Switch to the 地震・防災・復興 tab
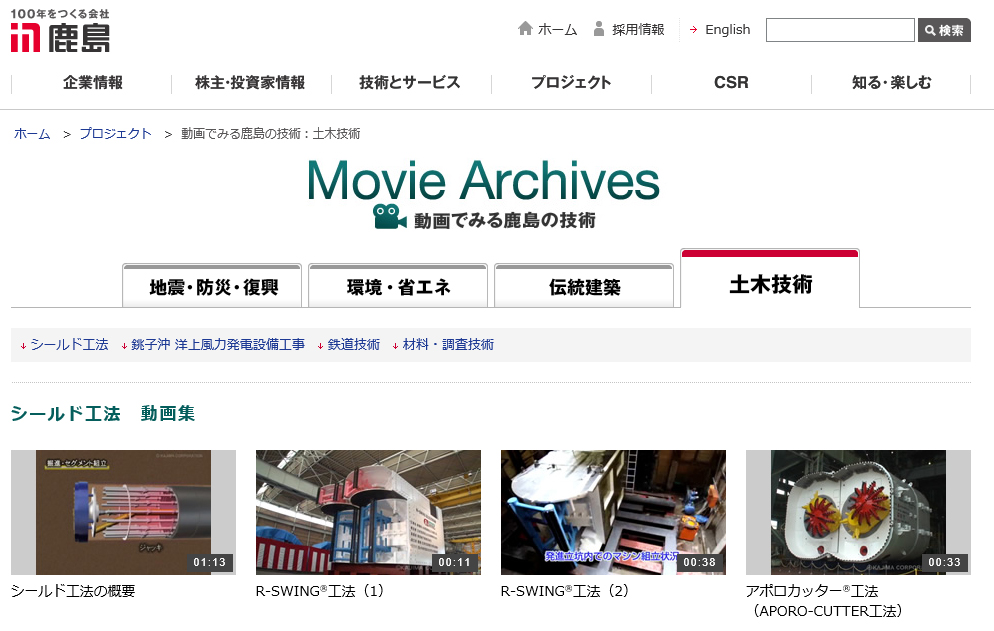Image resolution: width=994 pixels, height=631 pixels. pos(212,286)
